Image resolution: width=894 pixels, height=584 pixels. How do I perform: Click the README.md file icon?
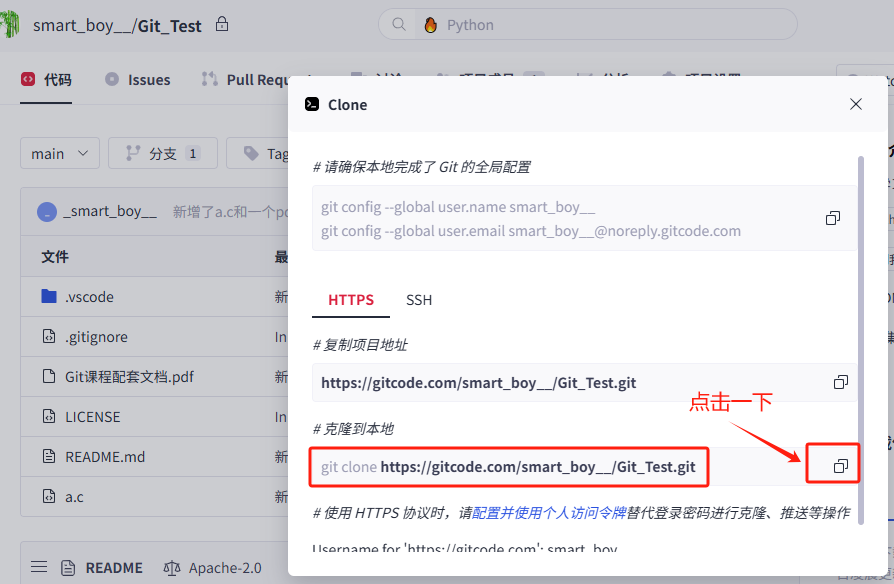[49, 456]
